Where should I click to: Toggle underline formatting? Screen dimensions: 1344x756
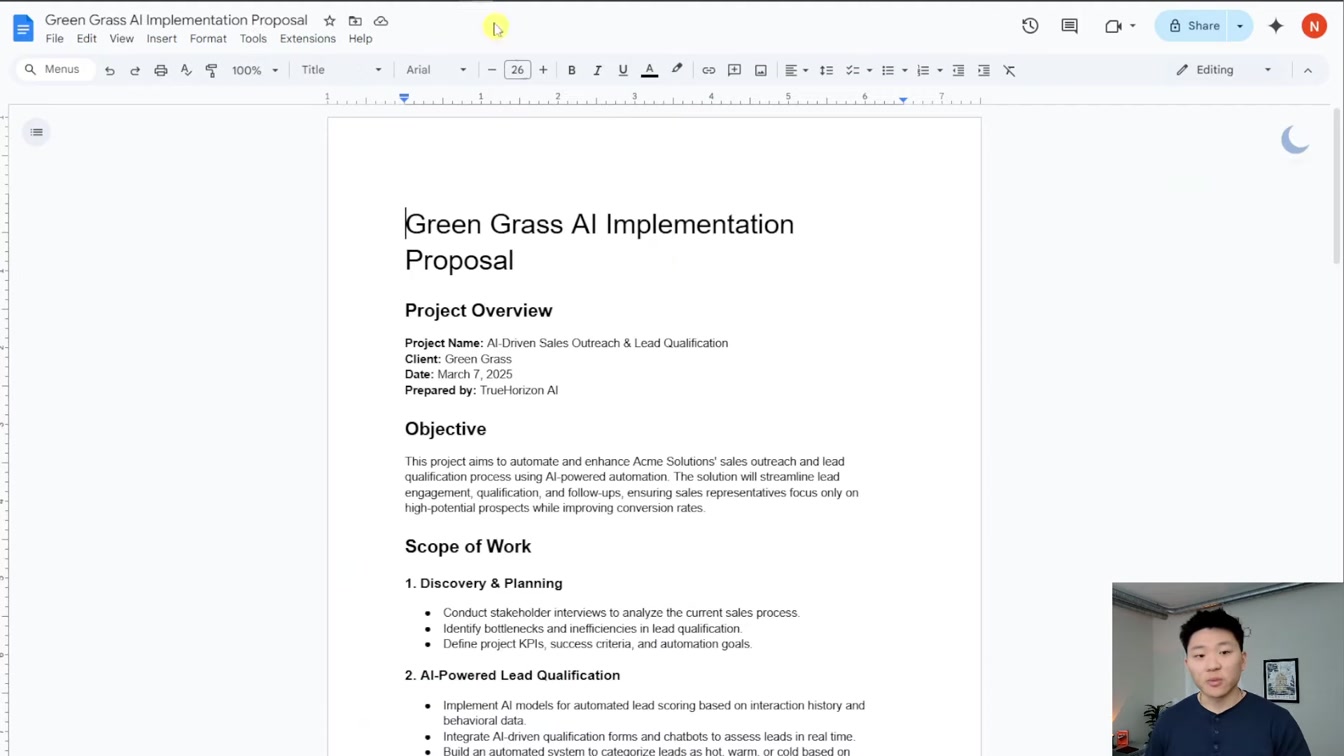(x=622, y=70)
